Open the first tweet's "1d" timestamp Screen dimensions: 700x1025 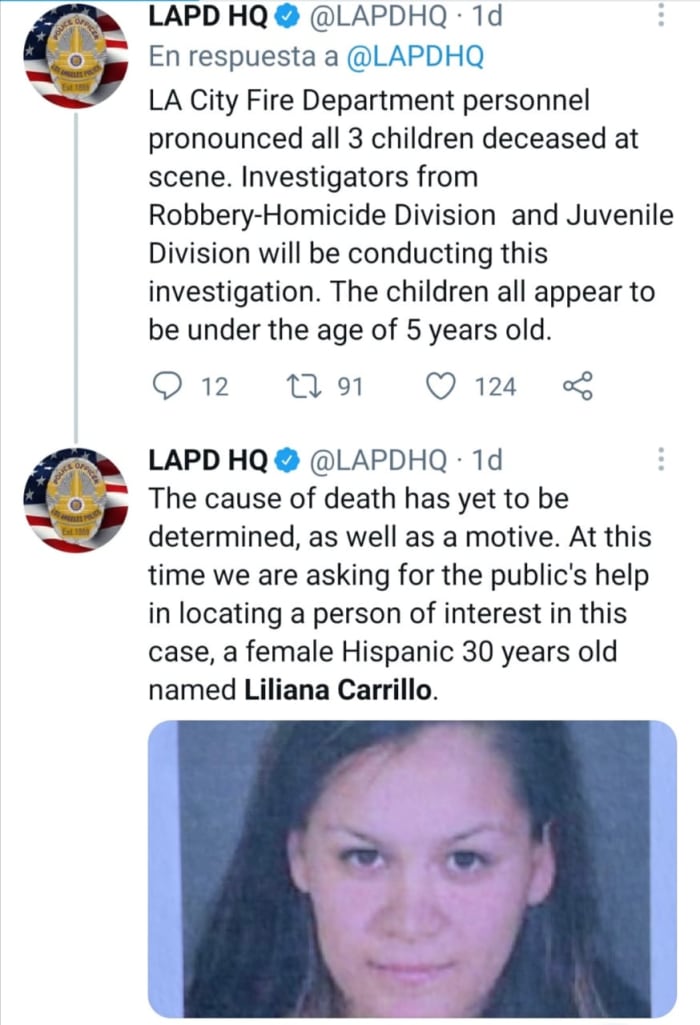pyautogui.click(x=485, y=16)
